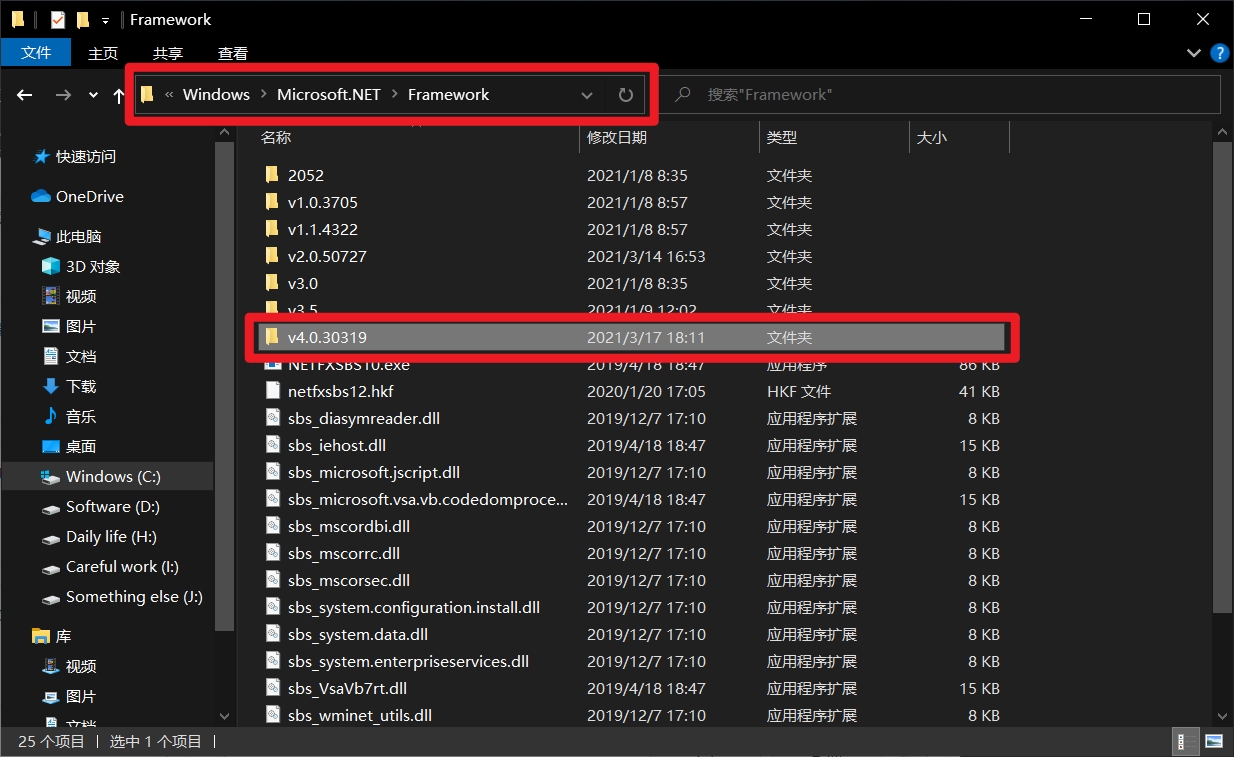This screenshot has width=1234, height=757.
Task: Open 桌面 in the navigation pane
Action: (81, 447)
